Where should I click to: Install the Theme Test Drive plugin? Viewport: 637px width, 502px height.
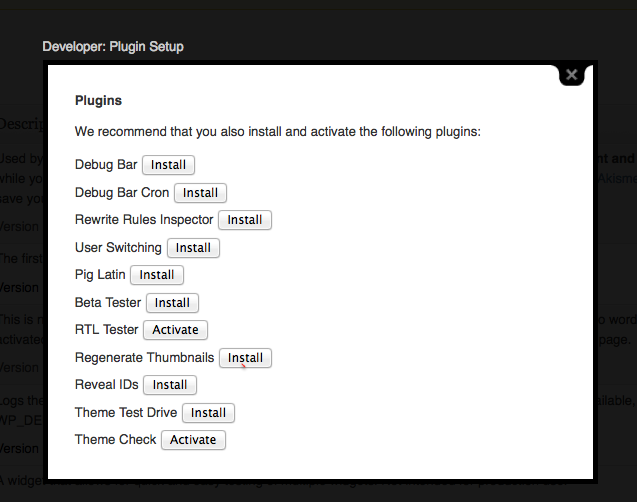pyautogui.click(x=208, y=412)
